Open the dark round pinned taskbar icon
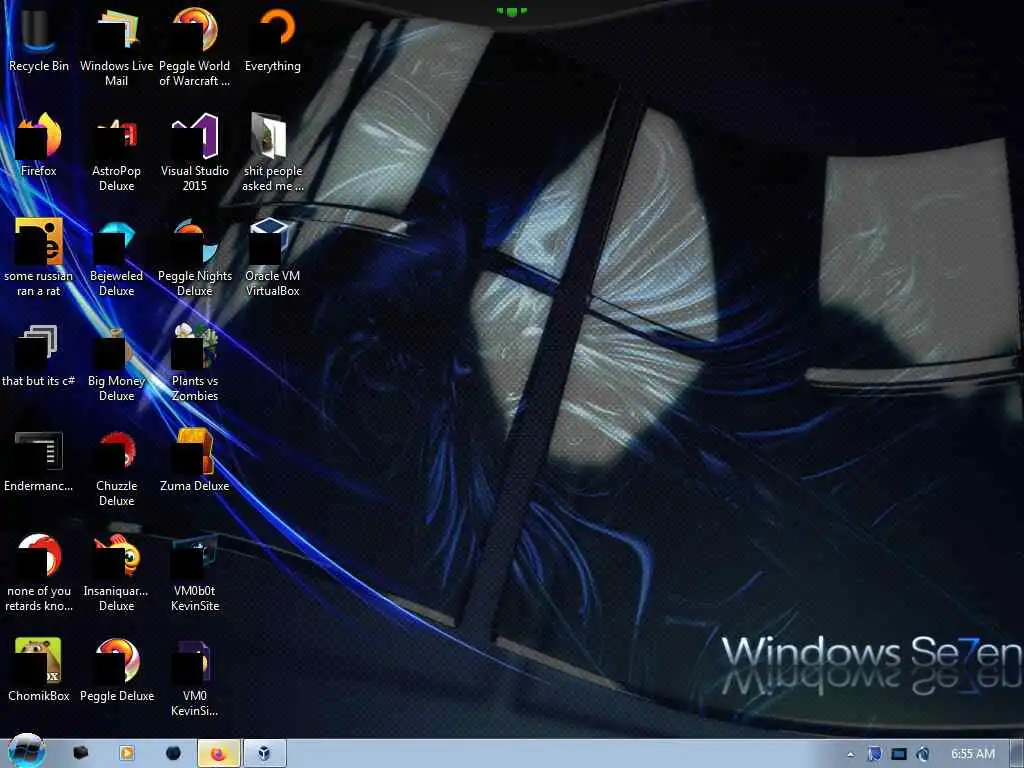The width and height of the screenshot is (1024, 768). (173, 753)
